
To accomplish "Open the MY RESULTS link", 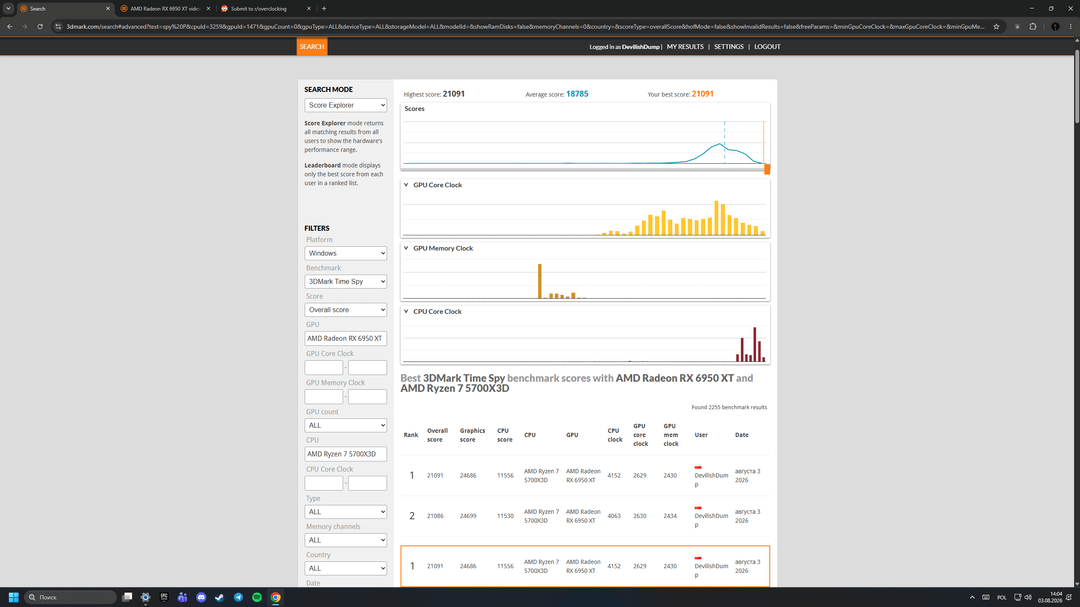I will click(x=685, y=47).
